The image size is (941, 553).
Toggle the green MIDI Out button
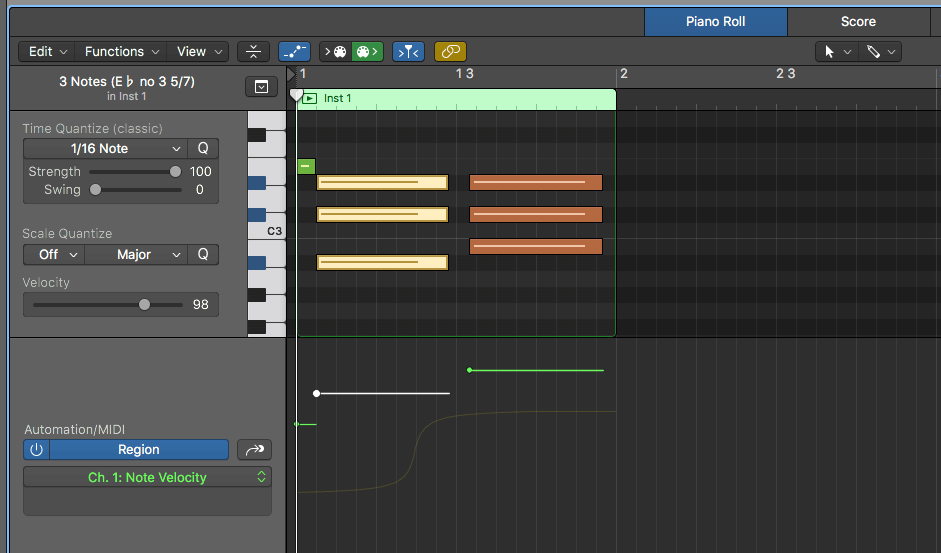(367, 52)
